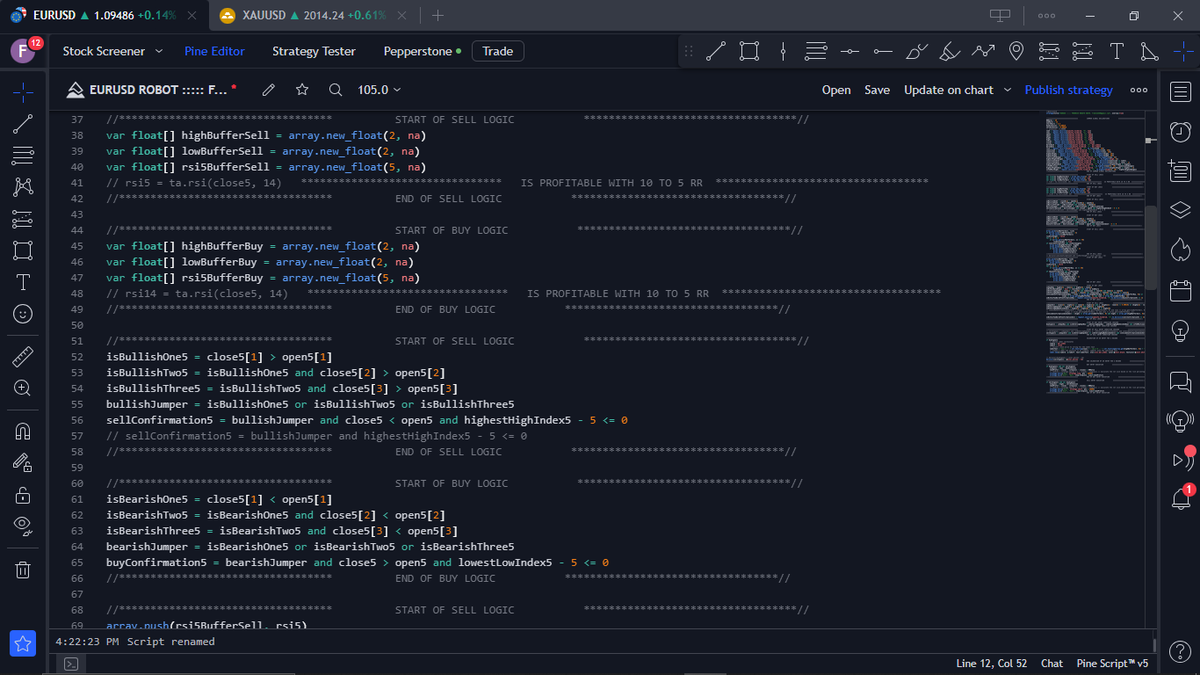
Task: Open the editor more options menu
Action: [1138, 90]
